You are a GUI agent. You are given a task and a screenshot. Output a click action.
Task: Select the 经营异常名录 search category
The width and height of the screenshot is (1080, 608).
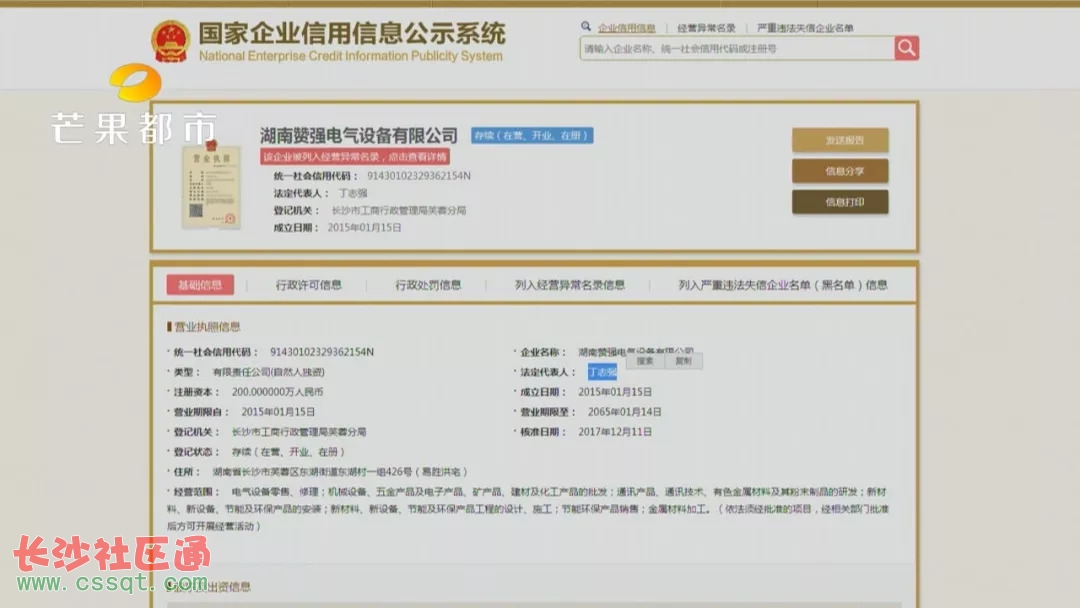tap(706, 28)
